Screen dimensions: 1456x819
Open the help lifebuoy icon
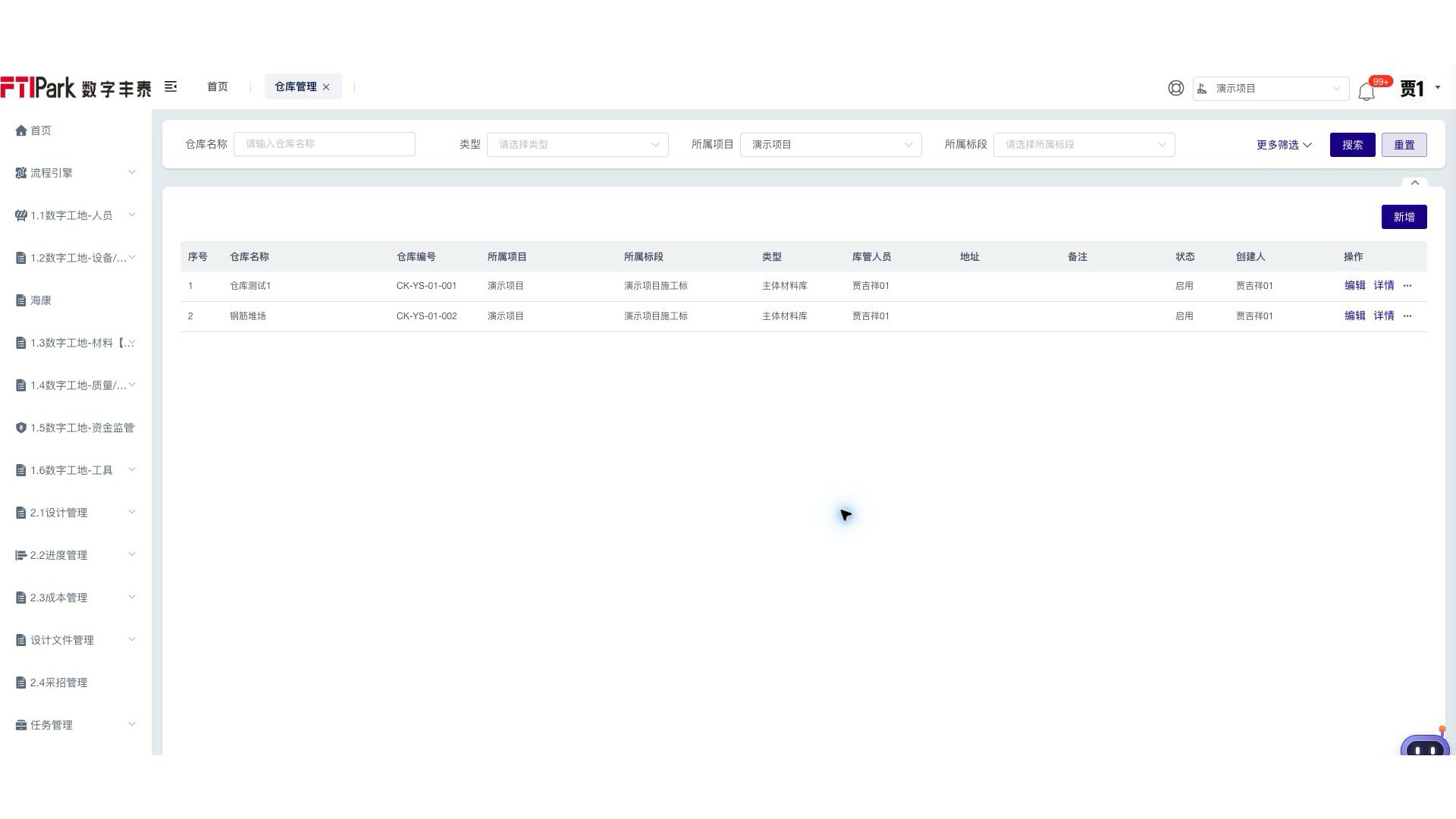pos(1175,88)
